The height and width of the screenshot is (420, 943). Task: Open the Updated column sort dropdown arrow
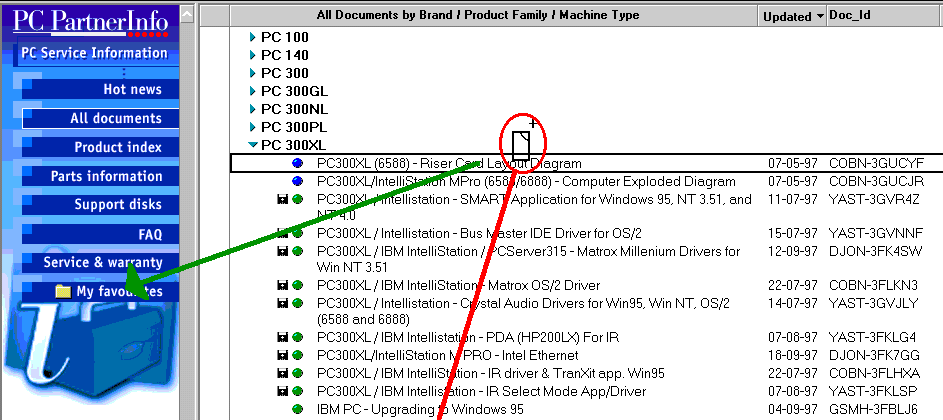(820, 16)
